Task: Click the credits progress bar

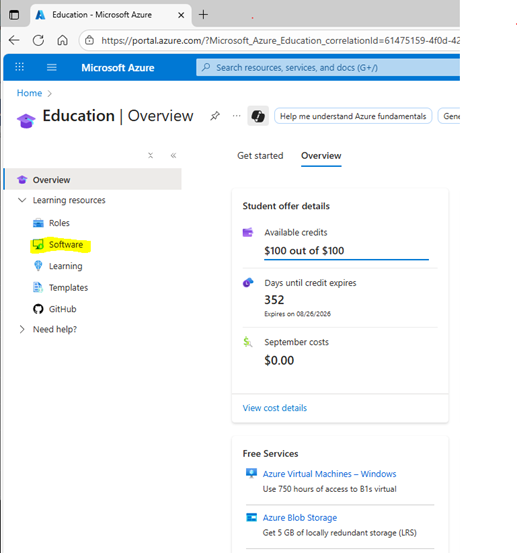Action: tap(346, 260)
